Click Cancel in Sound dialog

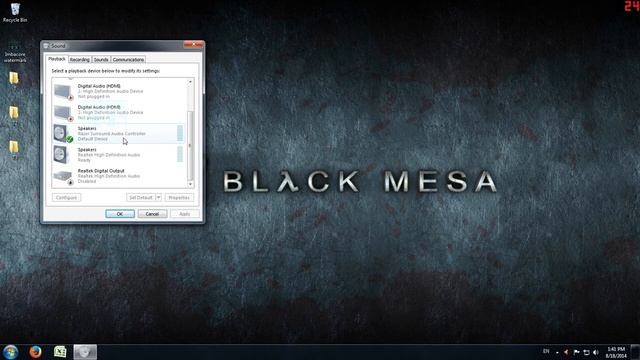(152, 214)
